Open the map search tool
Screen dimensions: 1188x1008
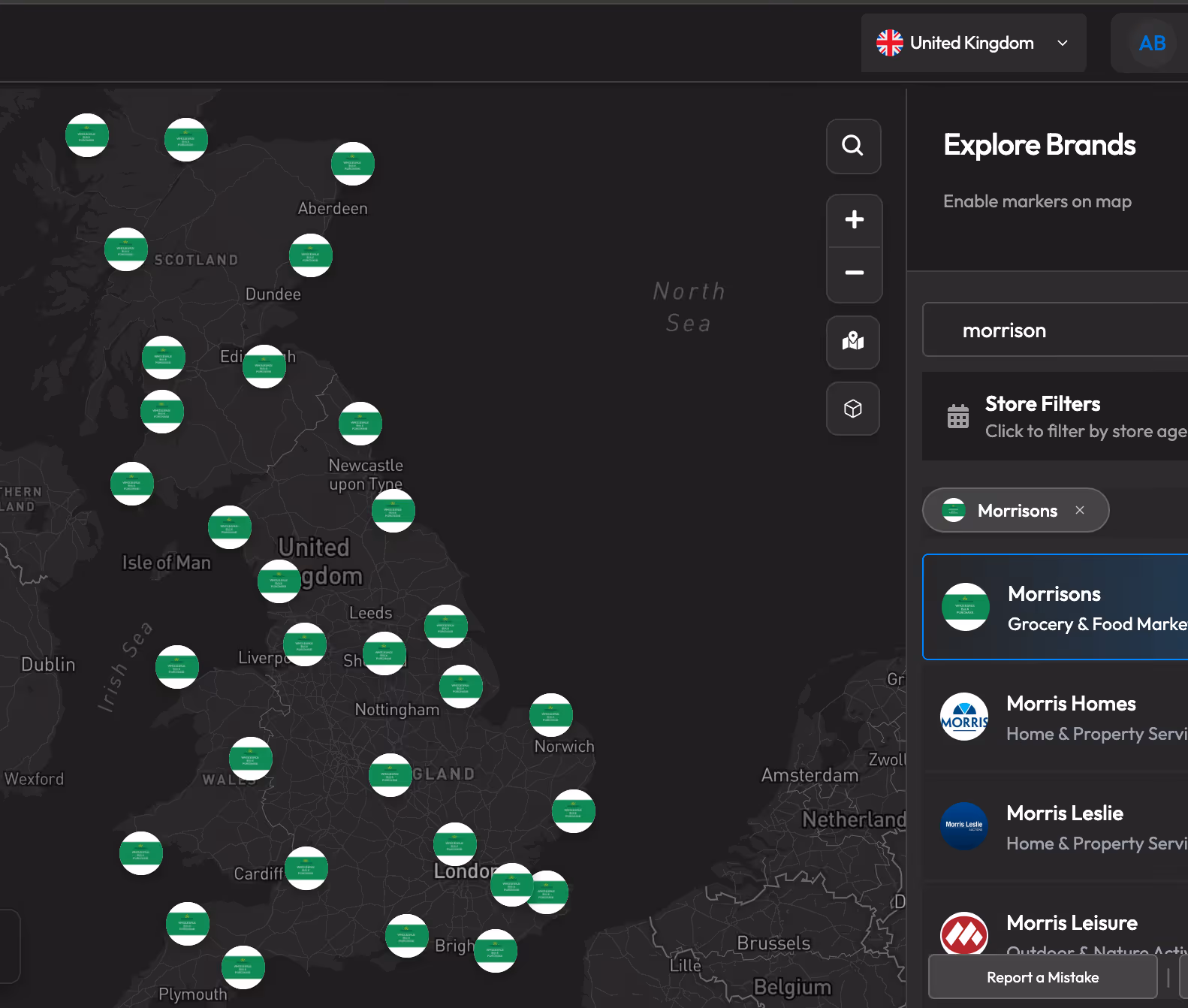coord(853,146)
